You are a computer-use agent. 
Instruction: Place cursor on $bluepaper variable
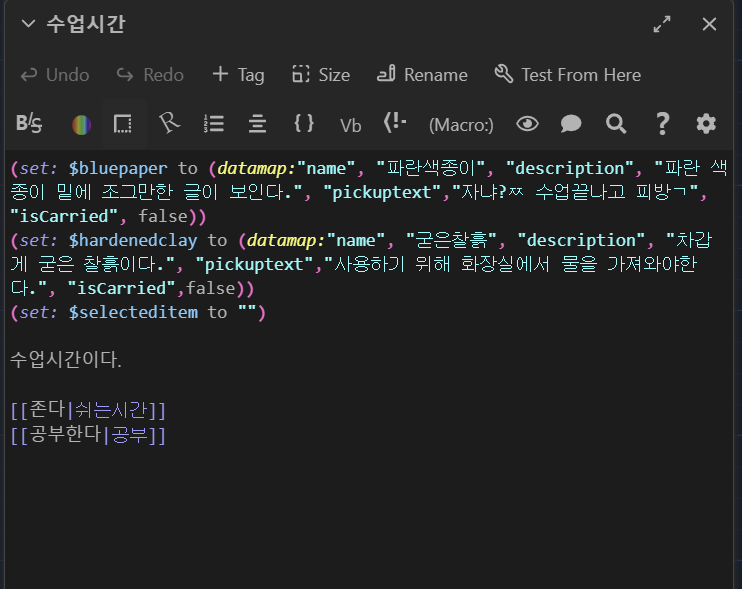tap(118, 169)
